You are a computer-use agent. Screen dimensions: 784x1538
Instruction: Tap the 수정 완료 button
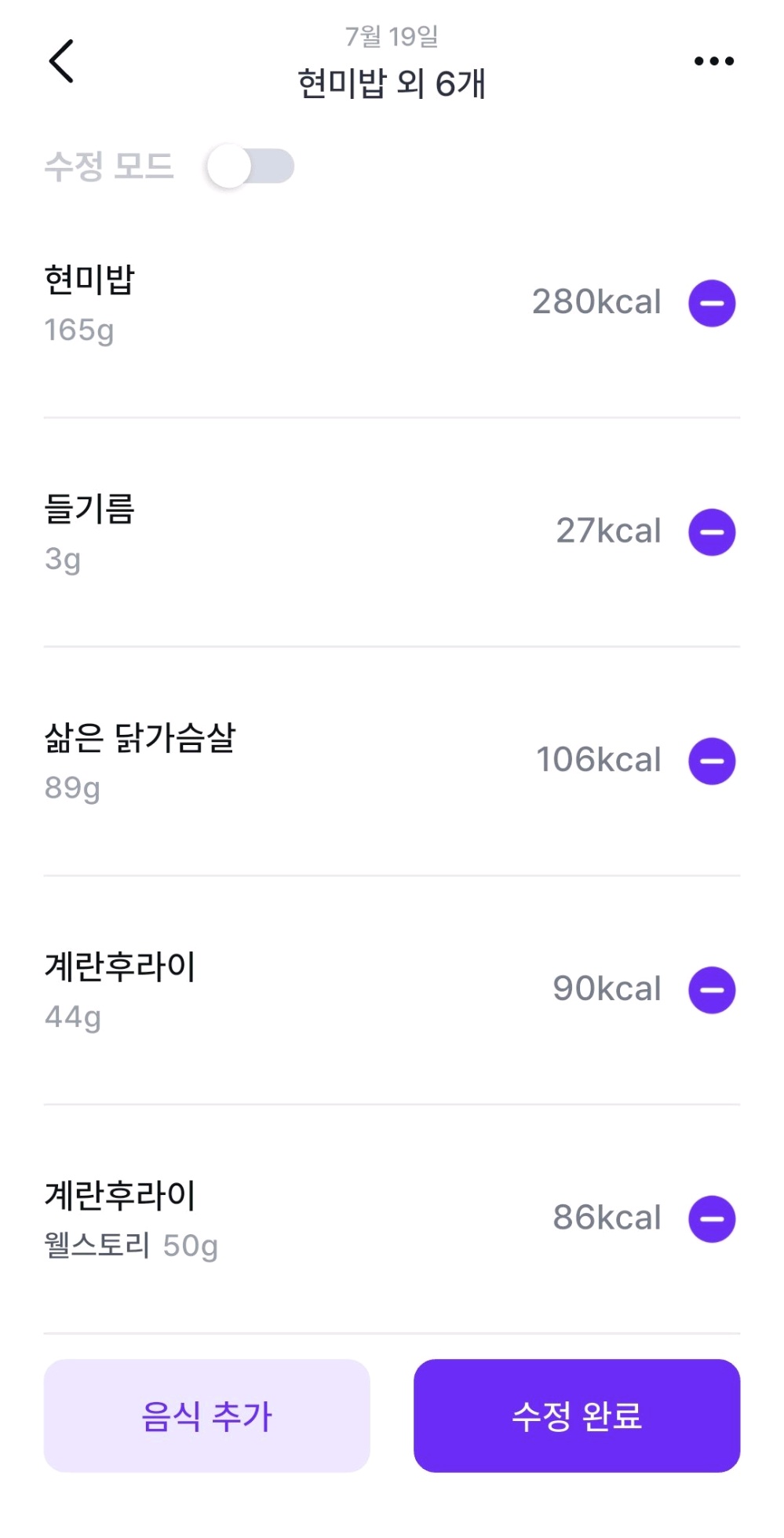pyautogui.click(x=577, y=1416)
